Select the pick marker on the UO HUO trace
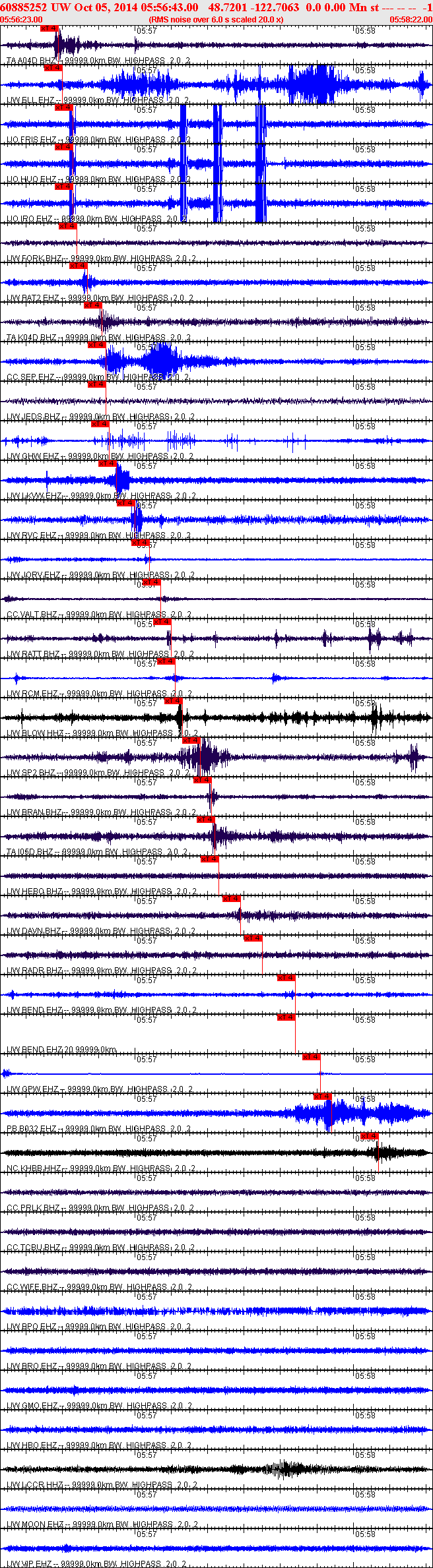The image size is (433, 1568). pyautogui.click(x=63, y=147)
